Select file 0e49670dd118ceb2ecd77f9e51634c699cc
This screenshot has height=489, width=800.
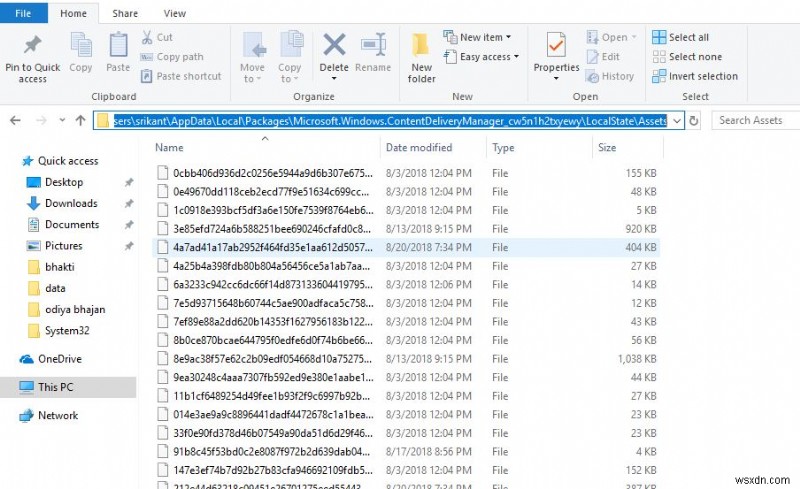(406, 191)
